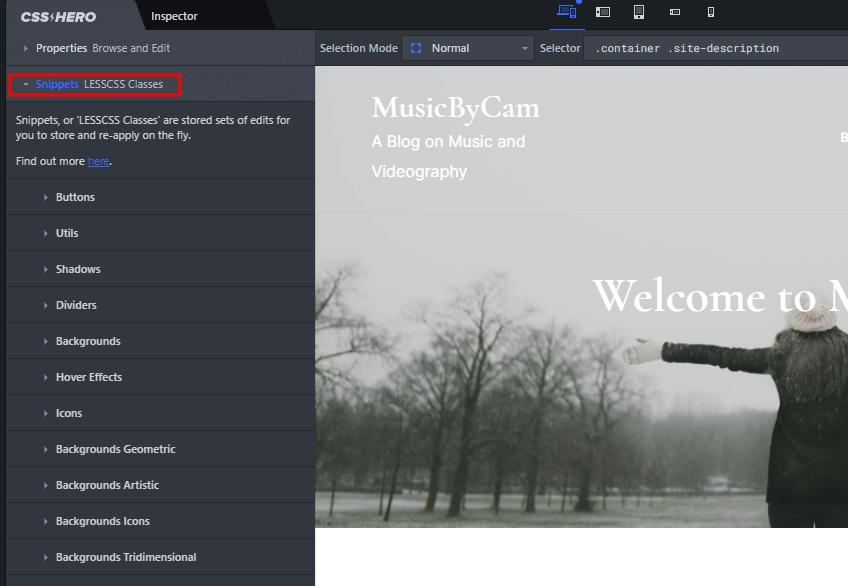Screen dimensions: 848x586
Task: Collapse the Snippets LESSCSS Classes section
Action: [x=98, y=84]
